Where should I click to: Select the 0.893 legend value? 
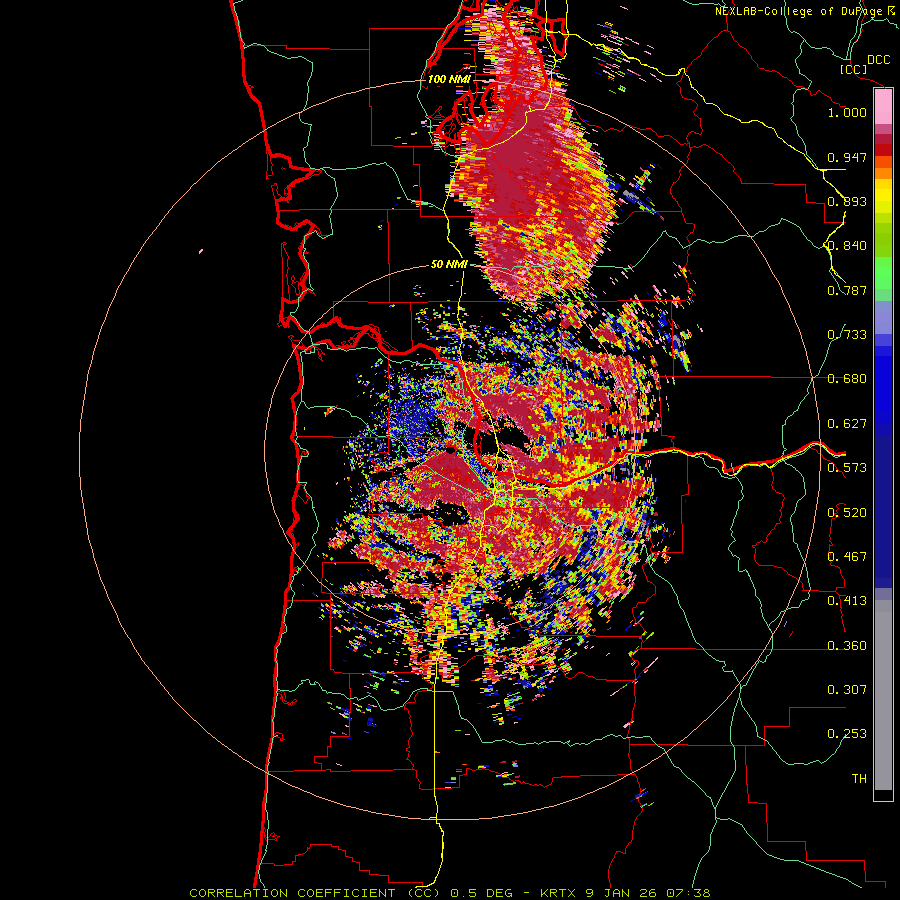click(847, 201)
